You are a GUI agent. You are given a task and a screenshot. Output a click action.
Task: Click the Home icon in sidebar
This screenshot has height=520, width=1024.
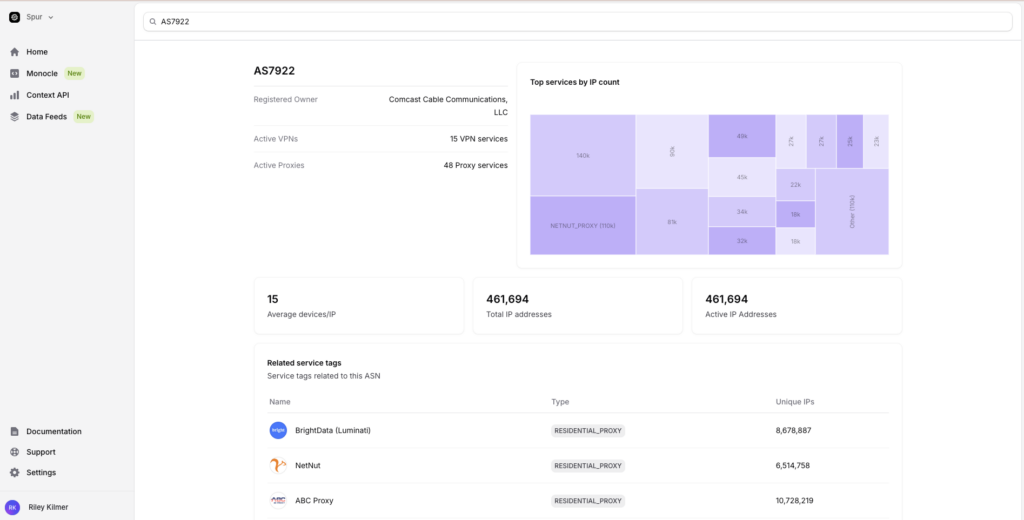[15, 52]
